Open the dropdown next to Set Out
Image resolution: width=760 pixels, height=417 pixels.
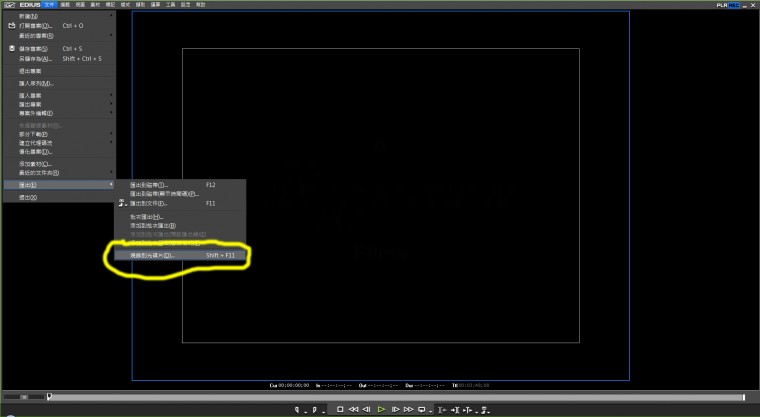[x=323, y=412]
